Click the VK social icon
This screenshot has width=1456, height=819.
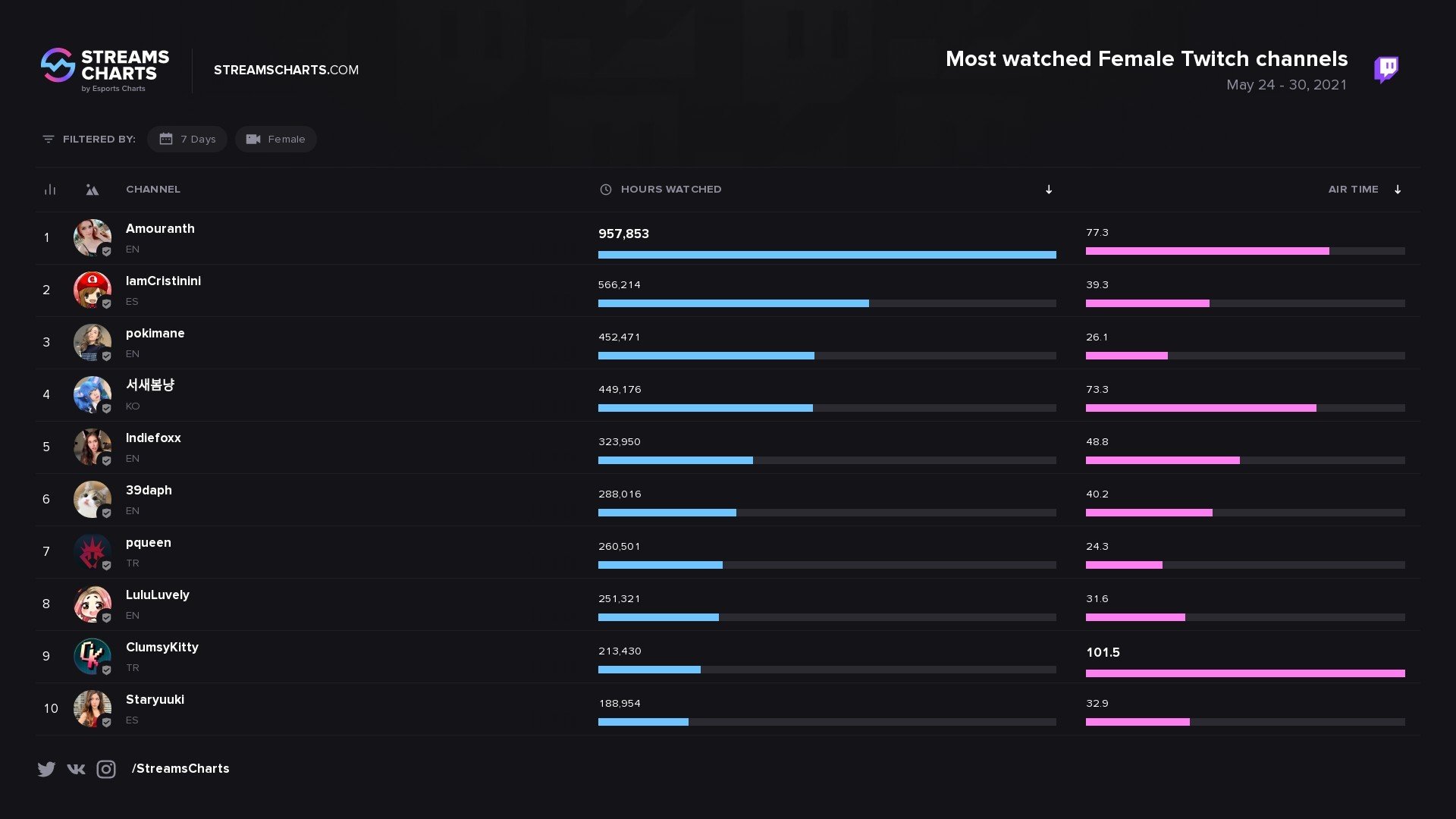point(76,769)
